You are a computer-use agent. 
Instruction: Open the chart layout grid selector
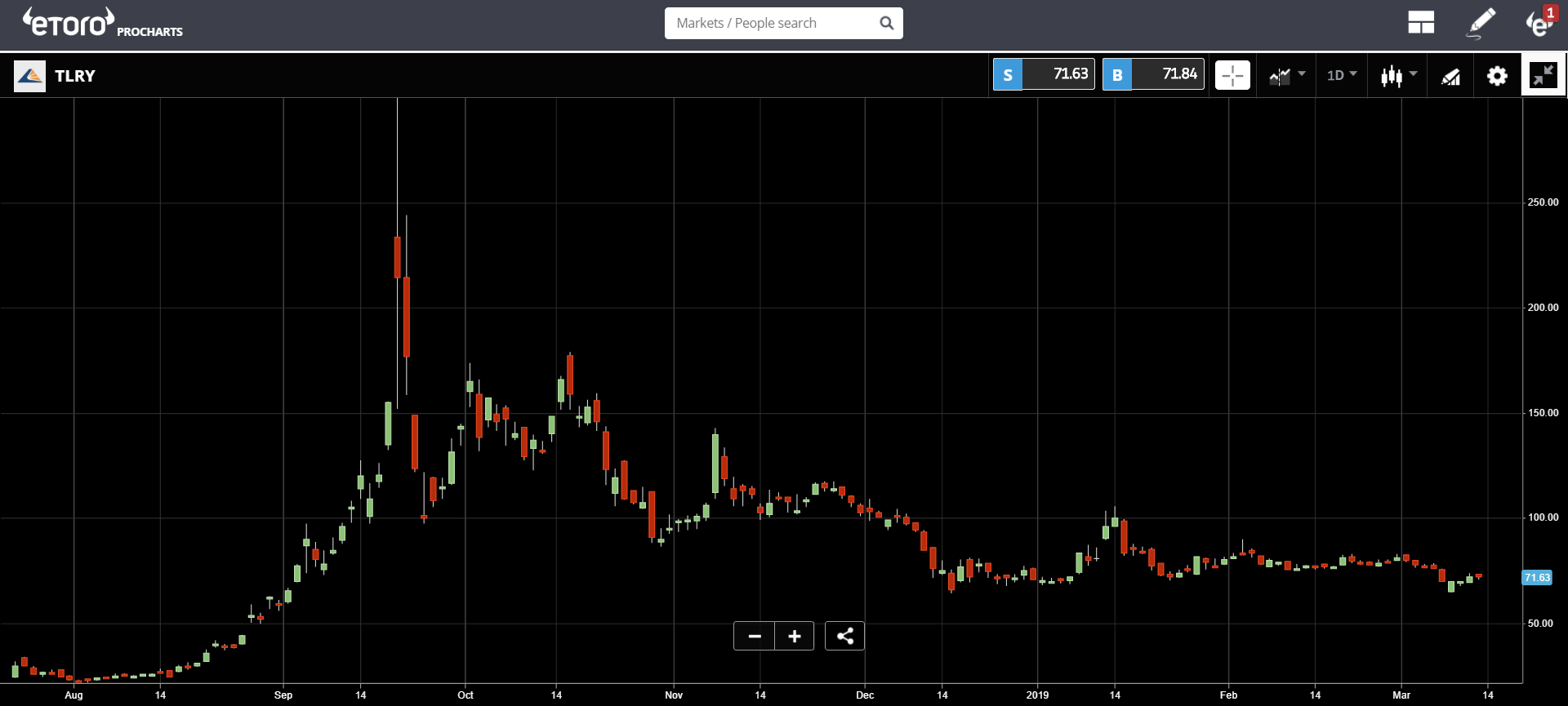click(1421, 23)
